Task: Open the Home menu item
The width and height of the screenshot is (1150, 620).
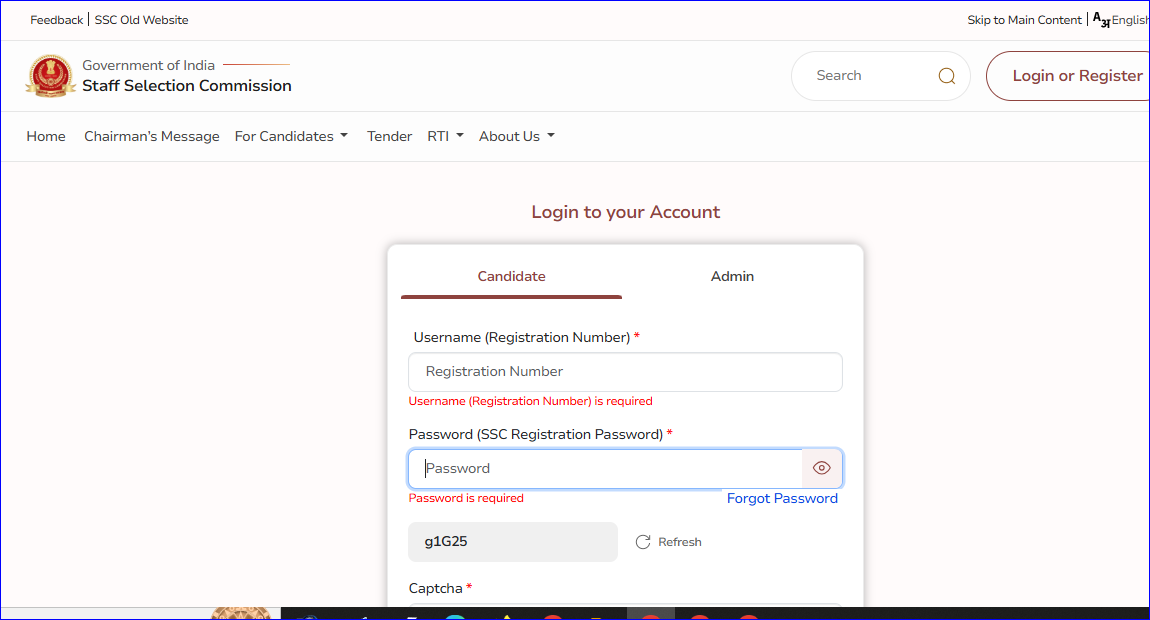Action: [46, 136]
